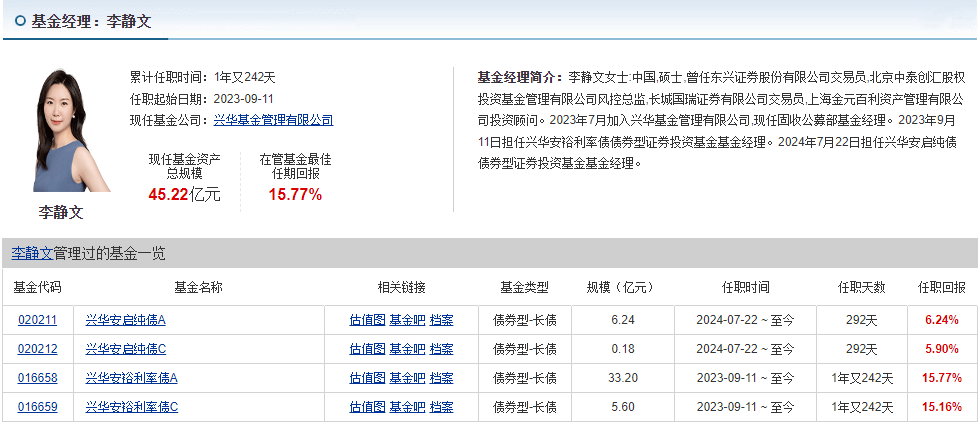This screenshot has height=427, width=980.
Task: Click 李静文 link in funds list header
Action: pos(32,253)
